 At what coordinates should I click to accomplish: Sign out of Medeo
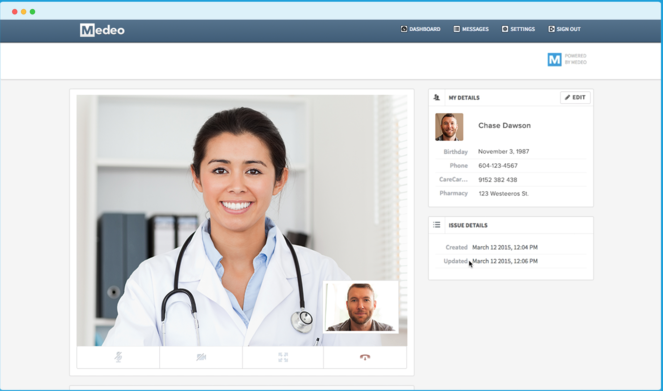564,29
